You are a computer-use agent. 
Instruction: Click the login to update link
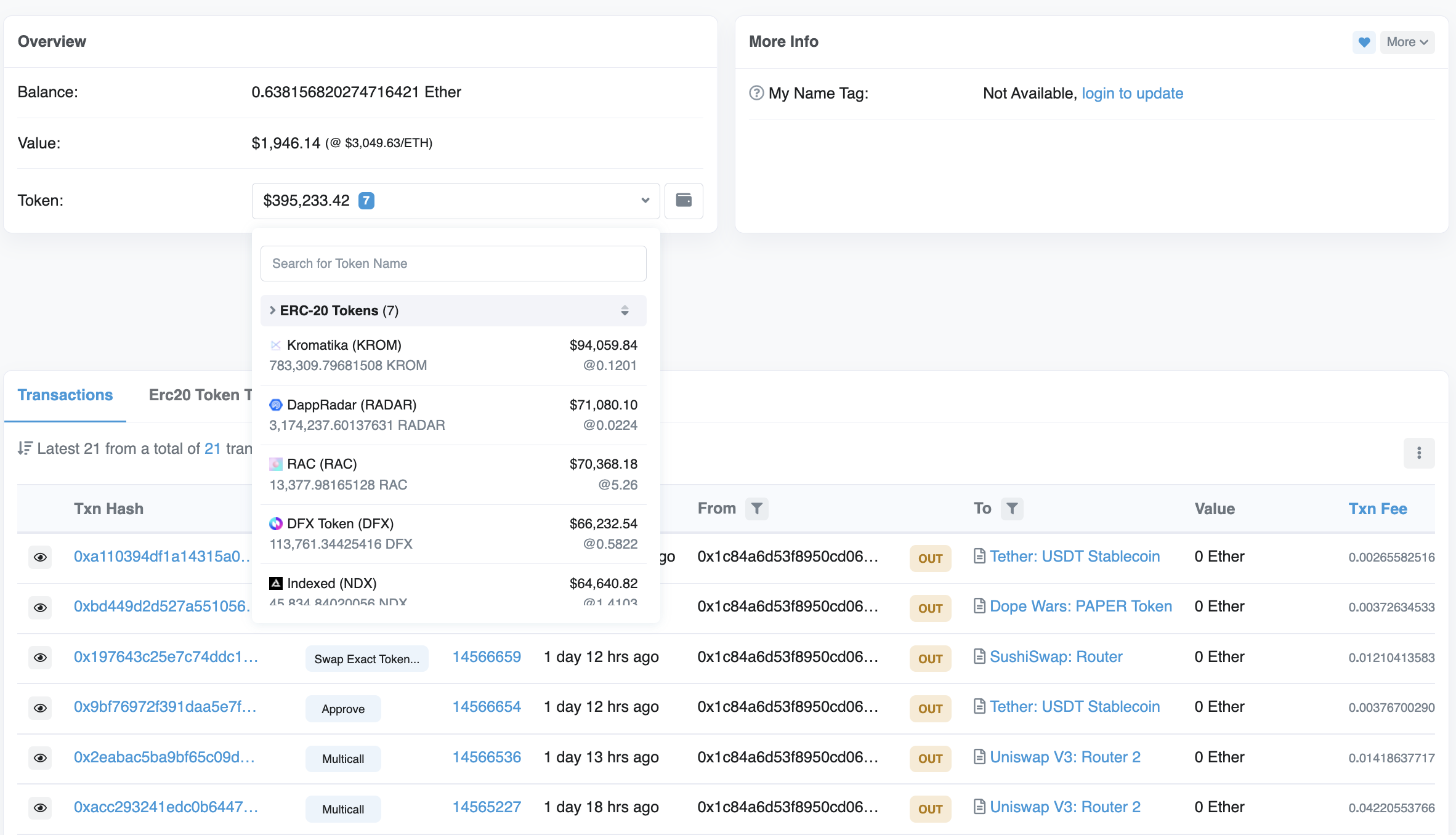tap(1132, 93)
